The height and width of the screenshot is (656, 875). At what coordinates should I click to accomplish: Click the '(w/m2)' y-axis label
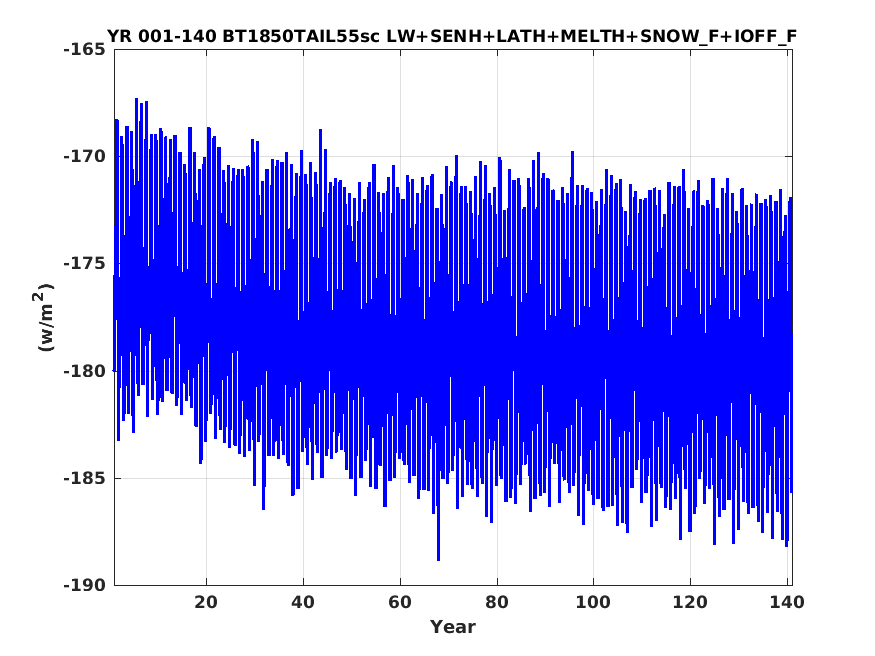[44, 317]
